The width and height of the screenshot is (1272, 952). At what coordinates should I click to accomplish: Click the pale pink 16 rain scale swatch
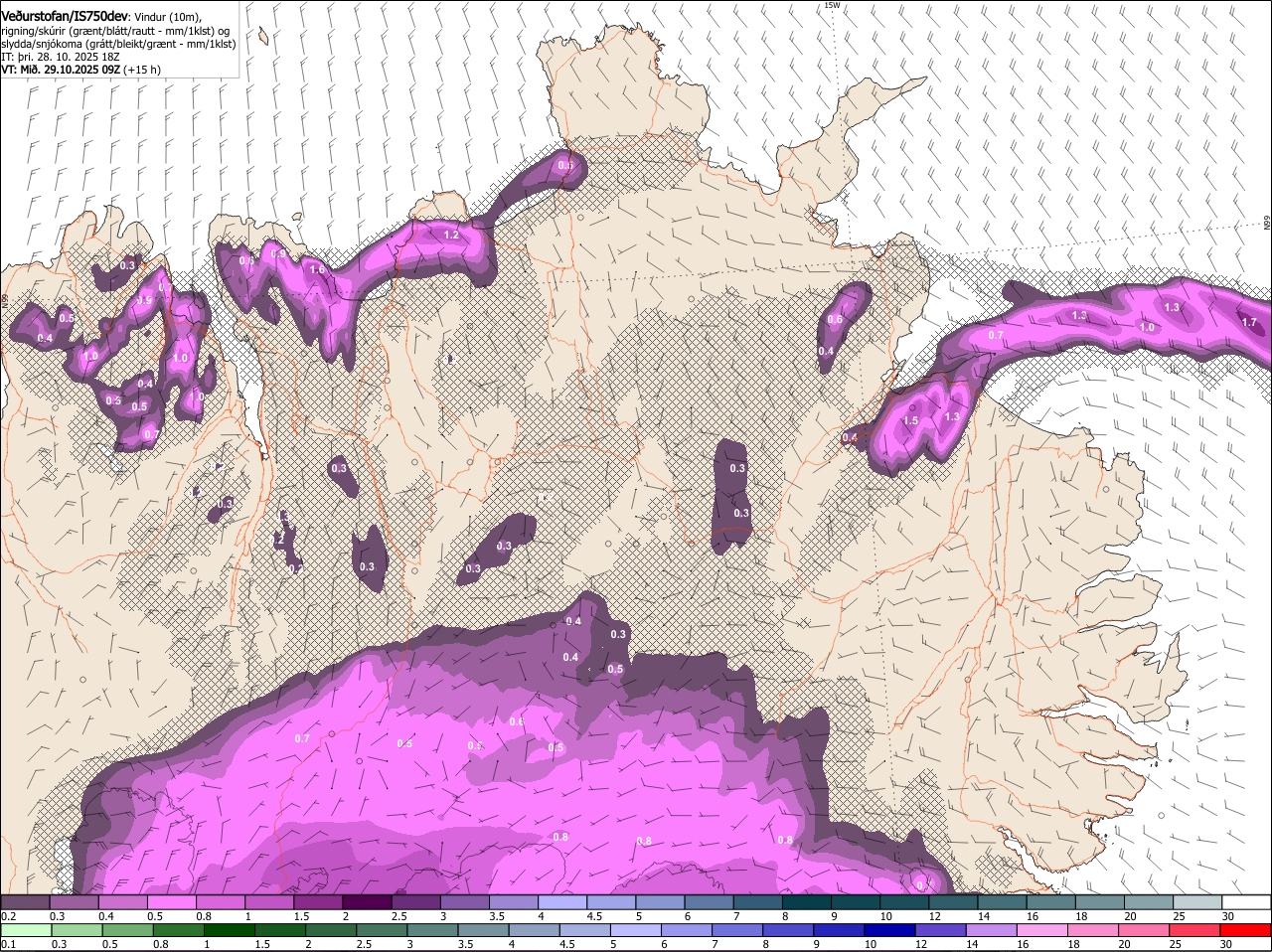[1041, 930]
